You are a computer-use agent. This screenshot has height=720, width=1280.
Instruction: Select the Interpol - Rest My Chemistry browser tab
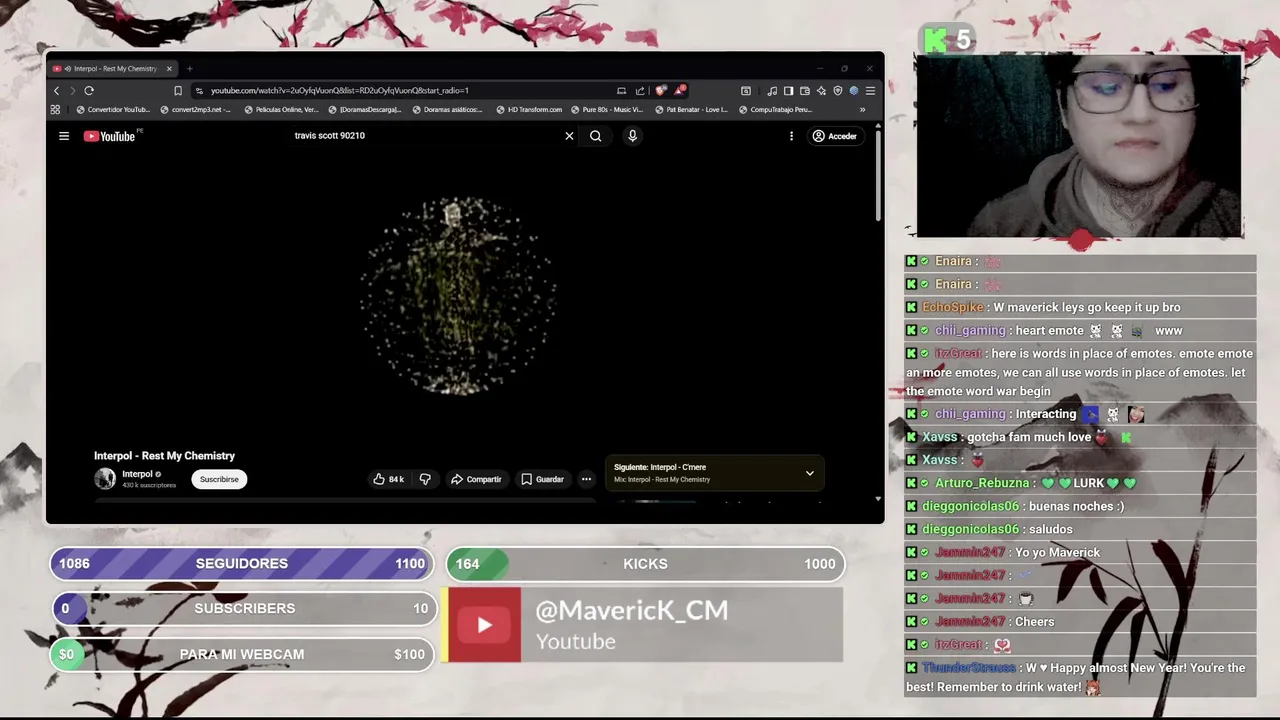click(114, 69)
